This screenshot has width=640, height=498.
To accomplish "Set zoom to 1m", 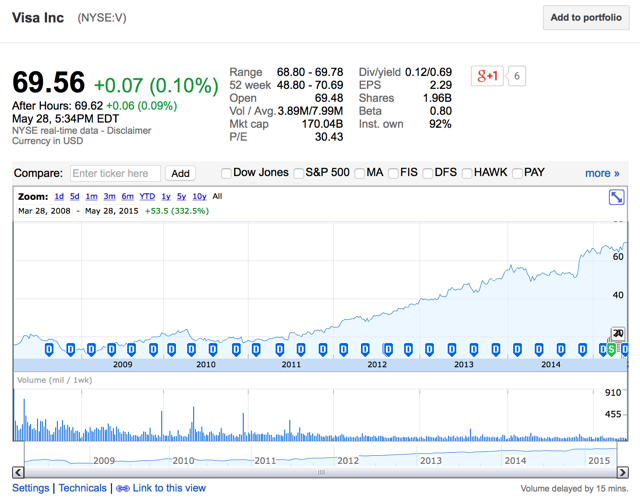I will [91, 196].
